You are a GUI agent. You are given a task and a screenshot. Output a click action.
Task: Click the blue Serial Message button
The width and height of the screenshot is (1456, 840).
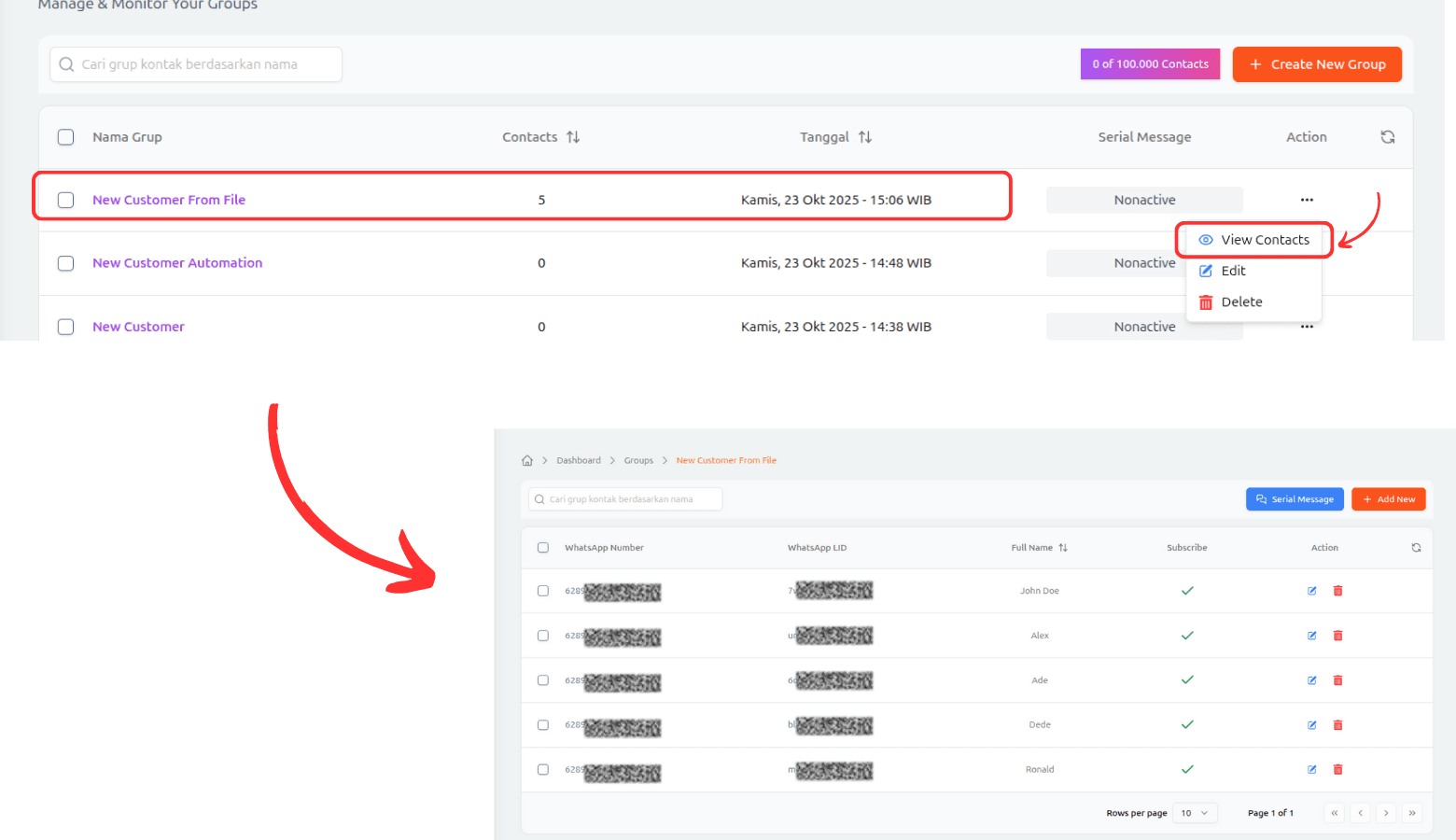click(x=1295, y=499)
